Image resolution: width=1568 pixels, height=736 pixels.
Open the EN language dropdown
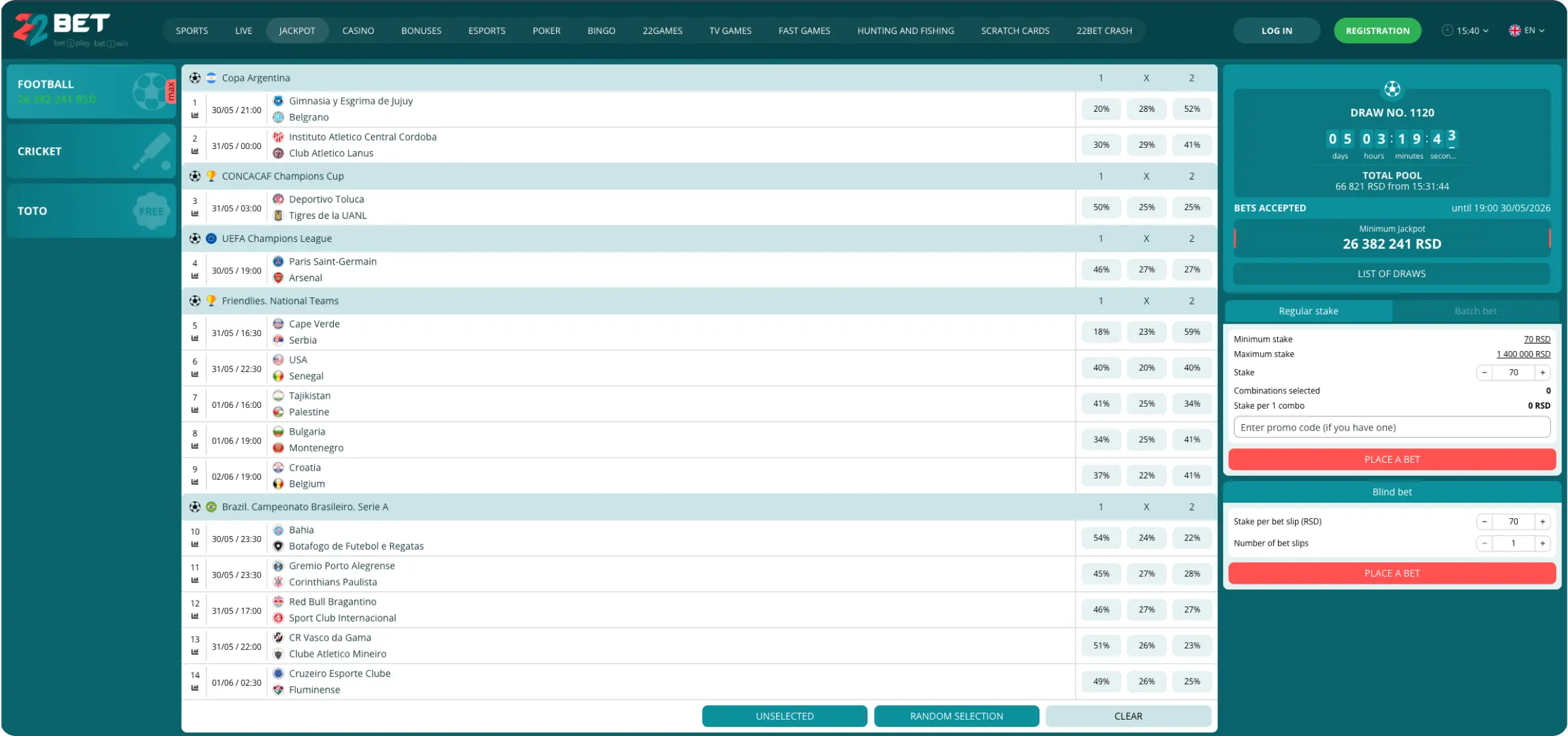tap(1527, 31)
